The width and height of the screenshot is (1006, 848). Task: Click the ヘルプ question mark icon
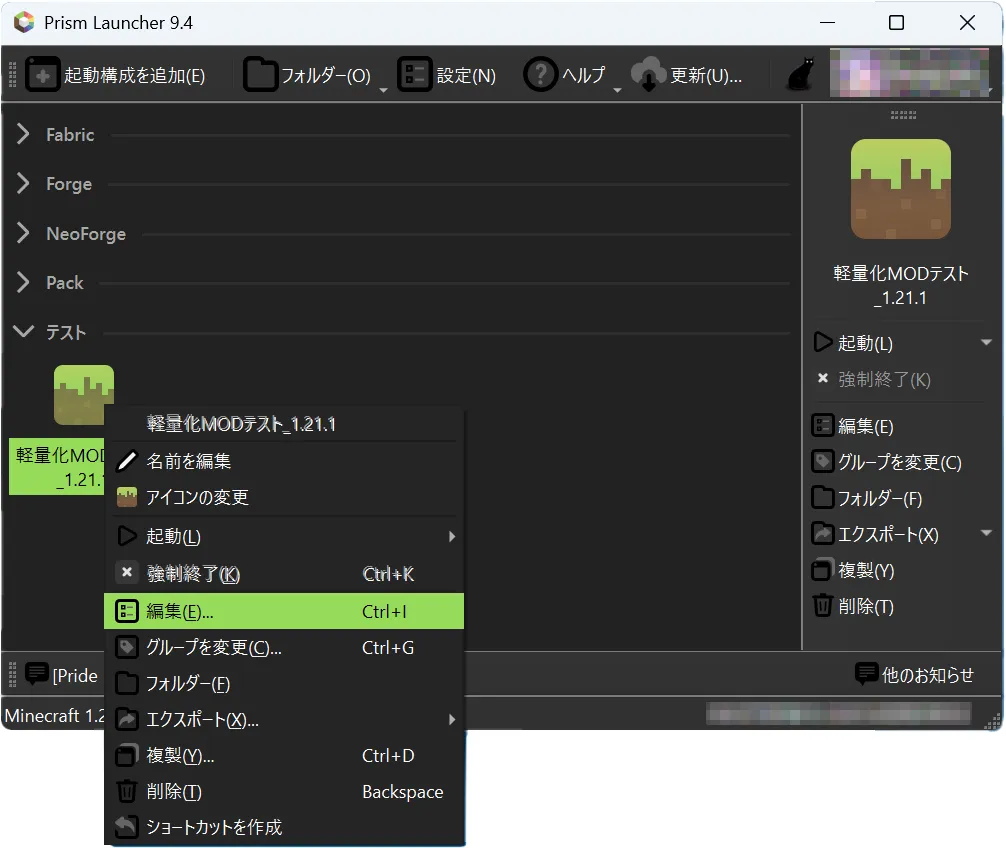(x=540, y=75)
